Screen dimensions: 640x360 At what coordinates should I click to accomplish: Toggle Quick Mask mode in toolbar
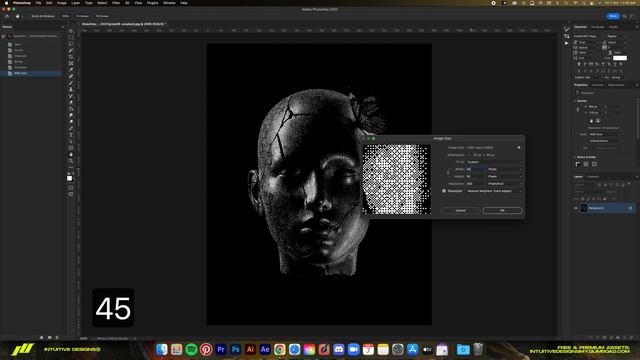click(71, 188)
